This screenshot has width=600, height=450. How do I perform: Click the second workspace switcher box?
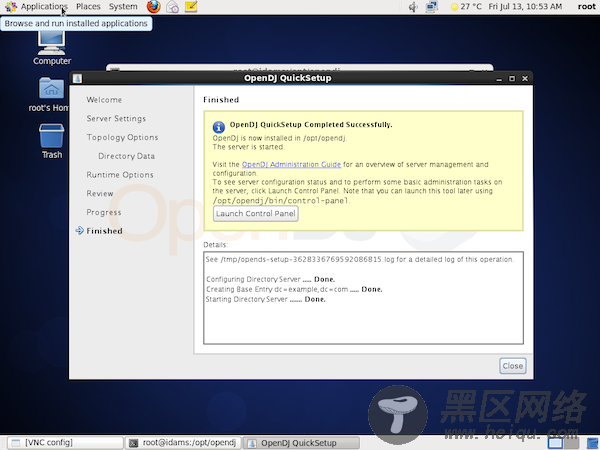pos(571,443)
